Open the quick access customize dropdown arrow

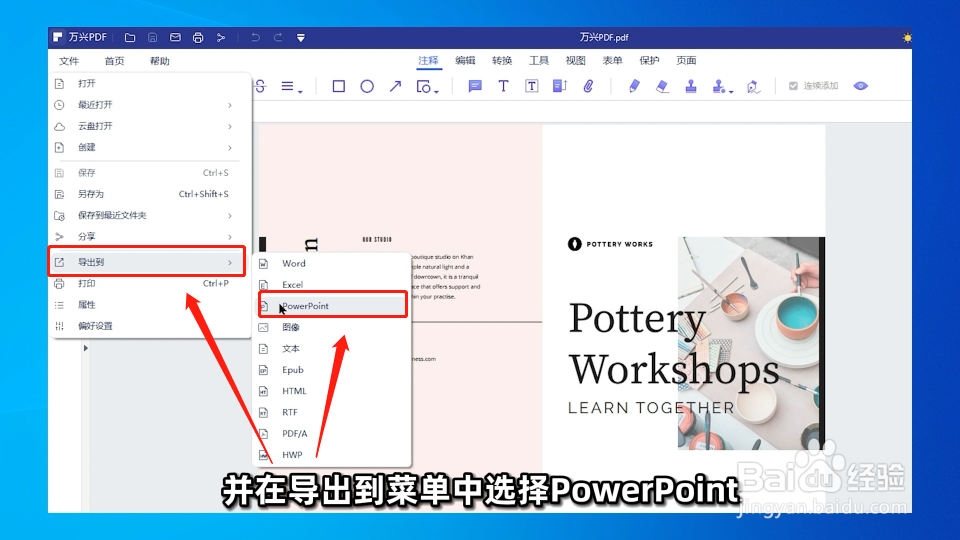tap(301, 38)
